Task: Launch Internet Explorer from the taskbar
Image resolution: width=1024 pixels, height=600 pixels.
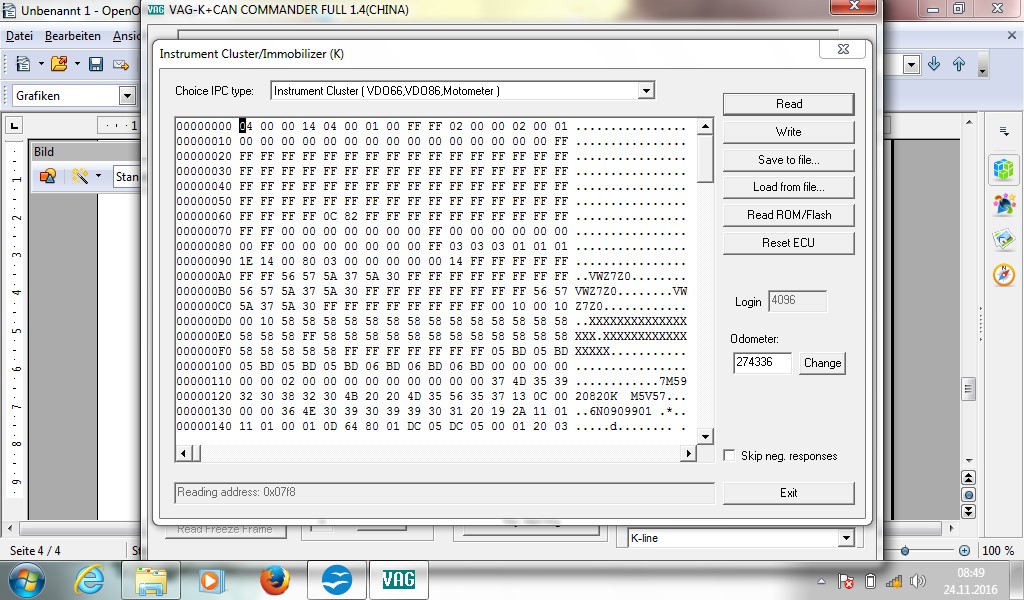Action: tap(89, 580)
